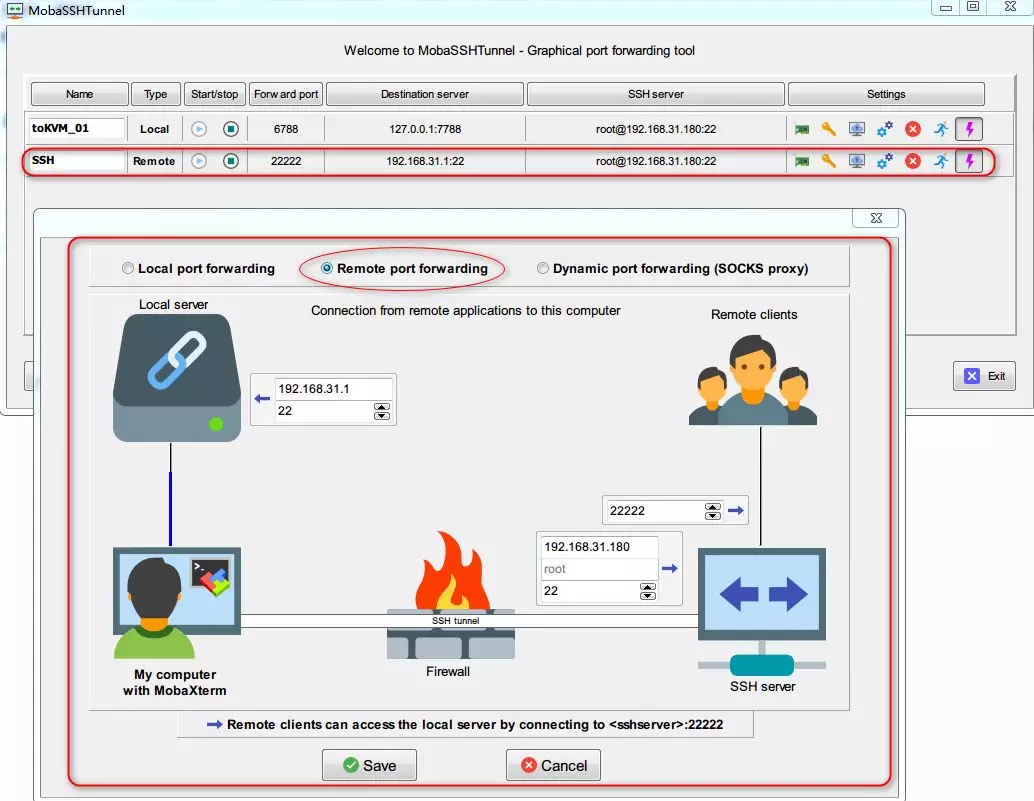
Task: Increase forwarded port 22222 with up arrow
Action: [x=712, y=507]
